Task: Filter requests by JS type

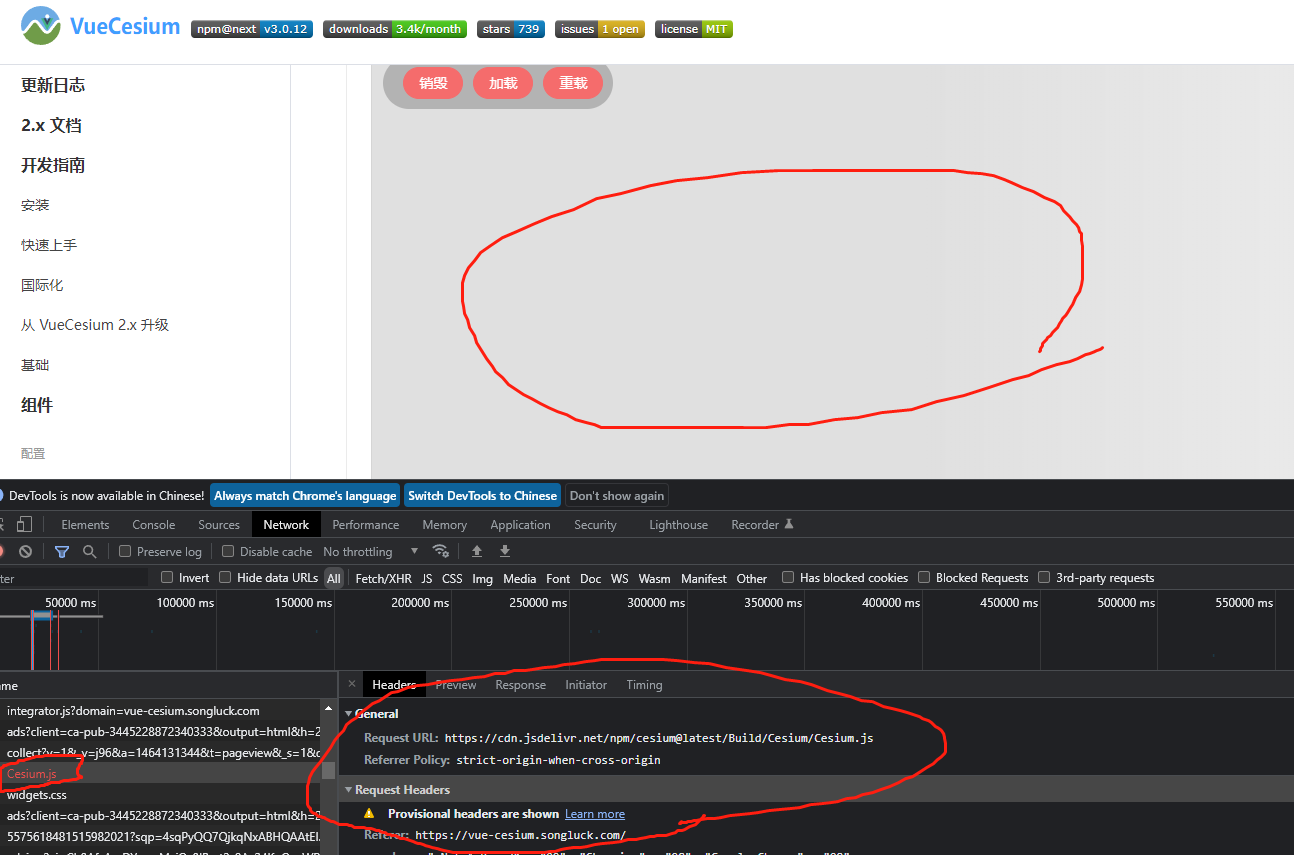Action: coord(427,578)
